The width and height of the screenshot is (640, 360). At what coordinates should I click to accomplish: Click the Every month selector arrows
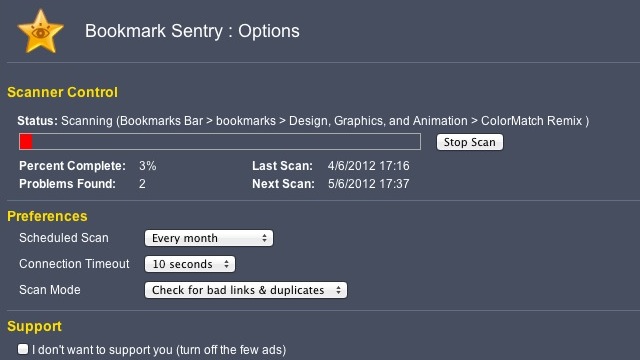pos(264,238)
